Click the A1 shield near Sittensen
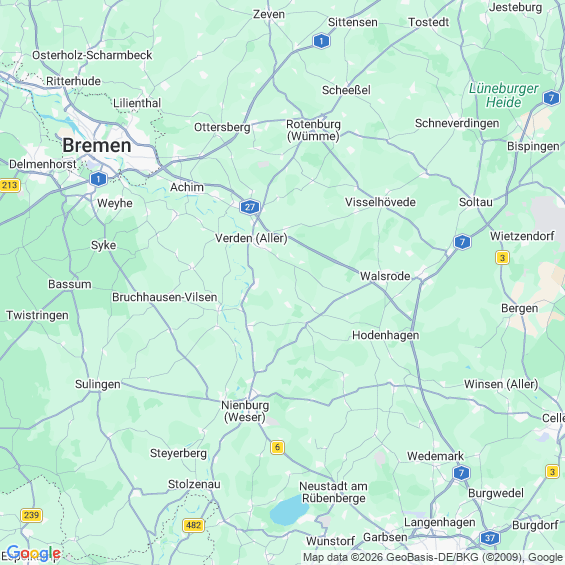565x565 pixels. [x=321, y=41]
